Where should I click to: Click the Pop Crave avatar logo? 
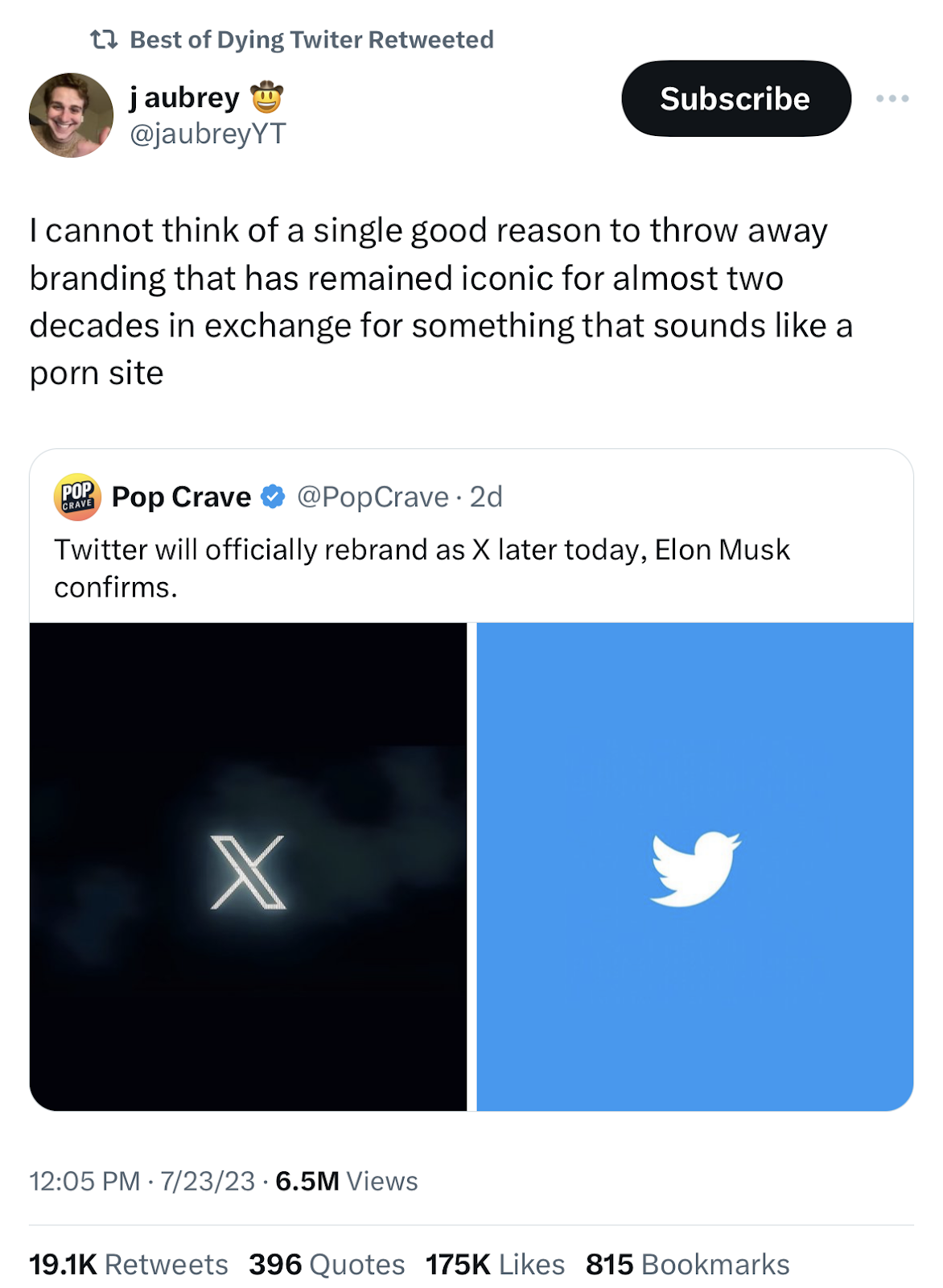[77, 497]
